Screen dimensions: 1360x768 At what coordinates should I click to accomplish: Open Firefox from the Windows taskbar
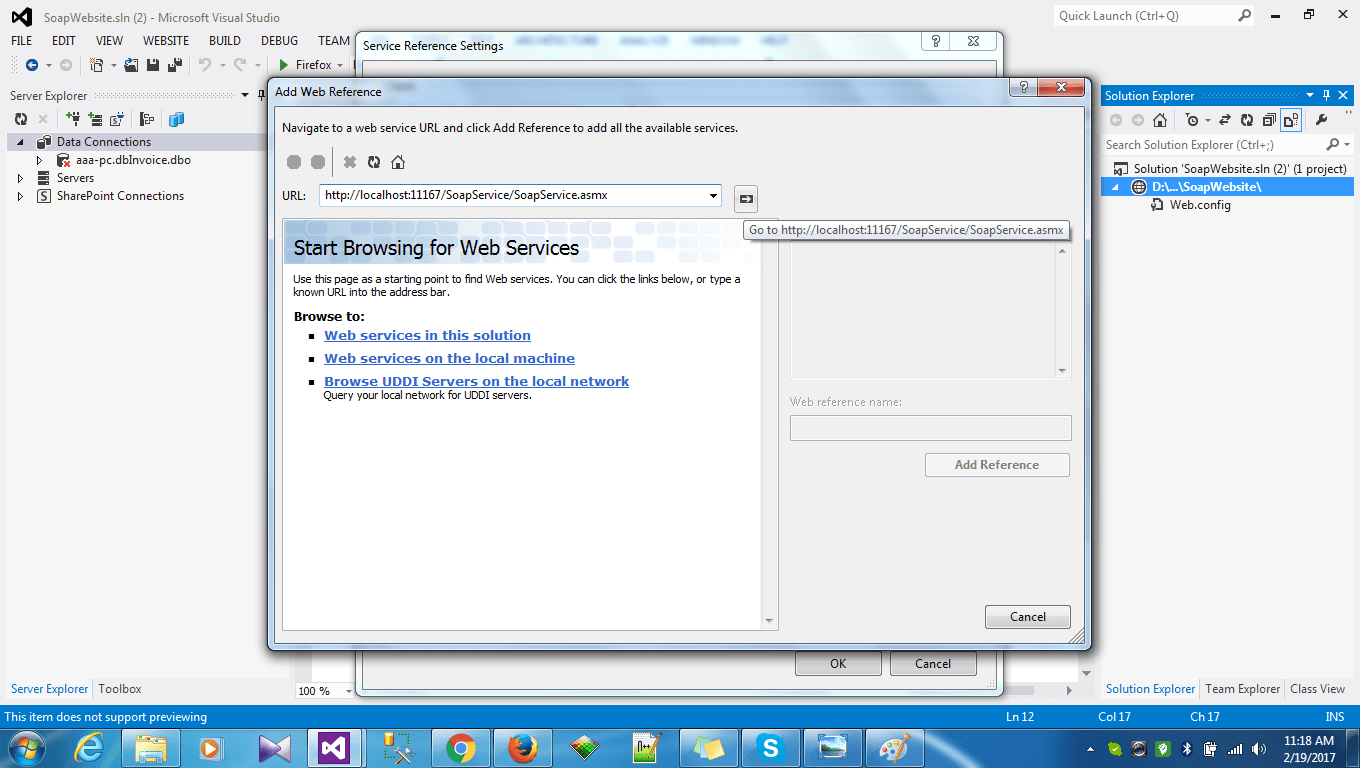(x=521, y=748)
